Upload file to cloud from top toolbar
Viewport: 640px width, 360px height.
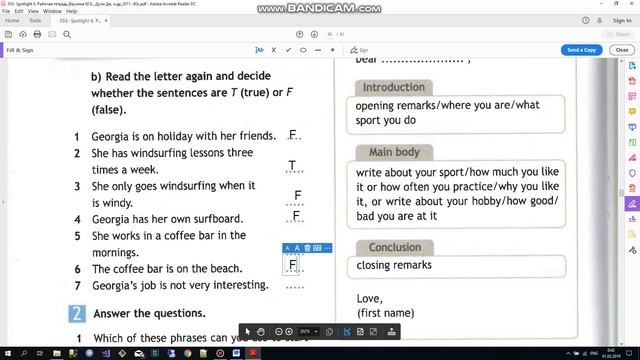23,34
